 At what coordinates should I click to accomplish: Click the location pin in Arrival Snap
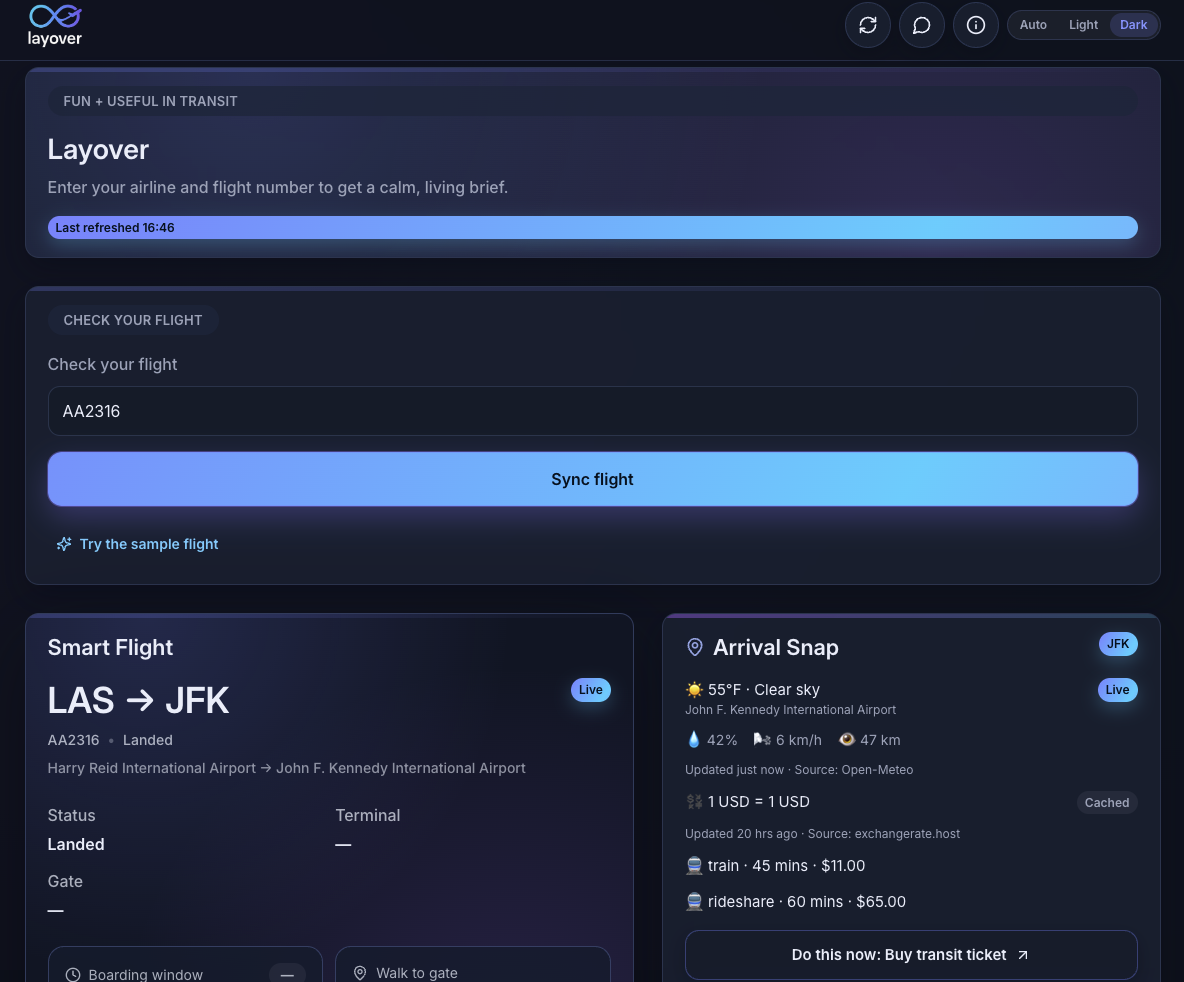click(695, 647)
